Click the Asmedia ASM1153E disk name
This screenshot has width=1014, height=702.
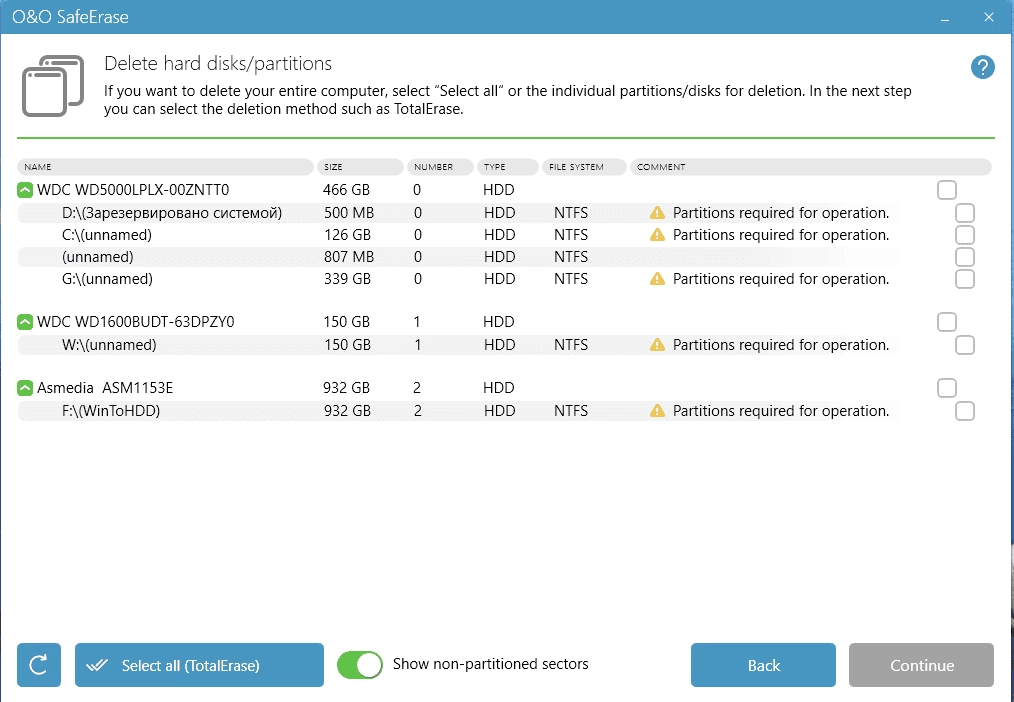pyautogui.click(x=105, y=388)
